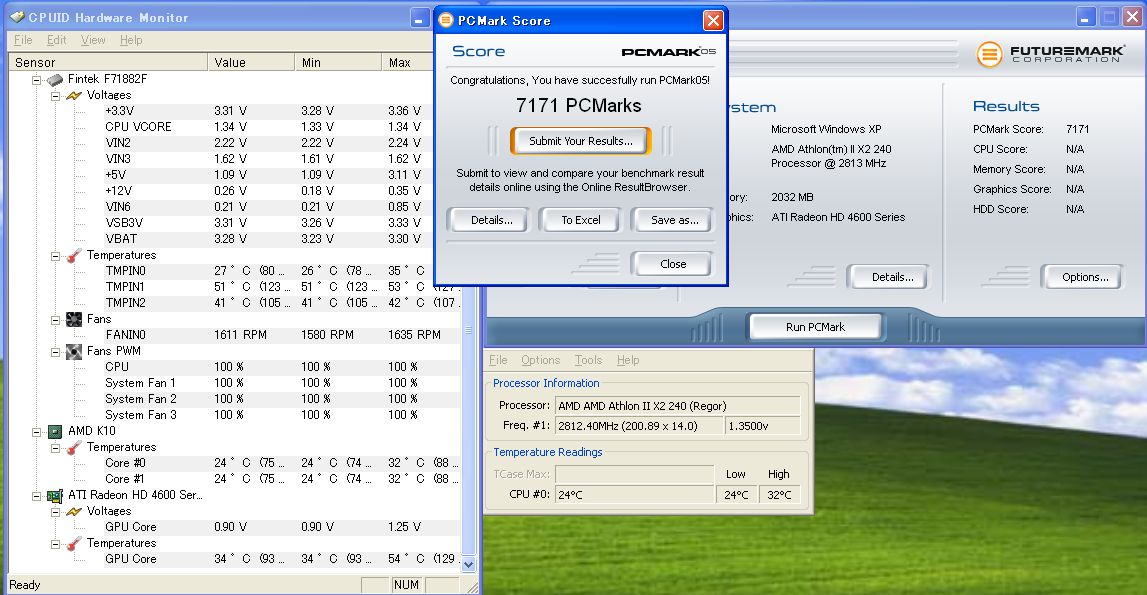Click the thermometer icon under AMD K10

[74, 447]
